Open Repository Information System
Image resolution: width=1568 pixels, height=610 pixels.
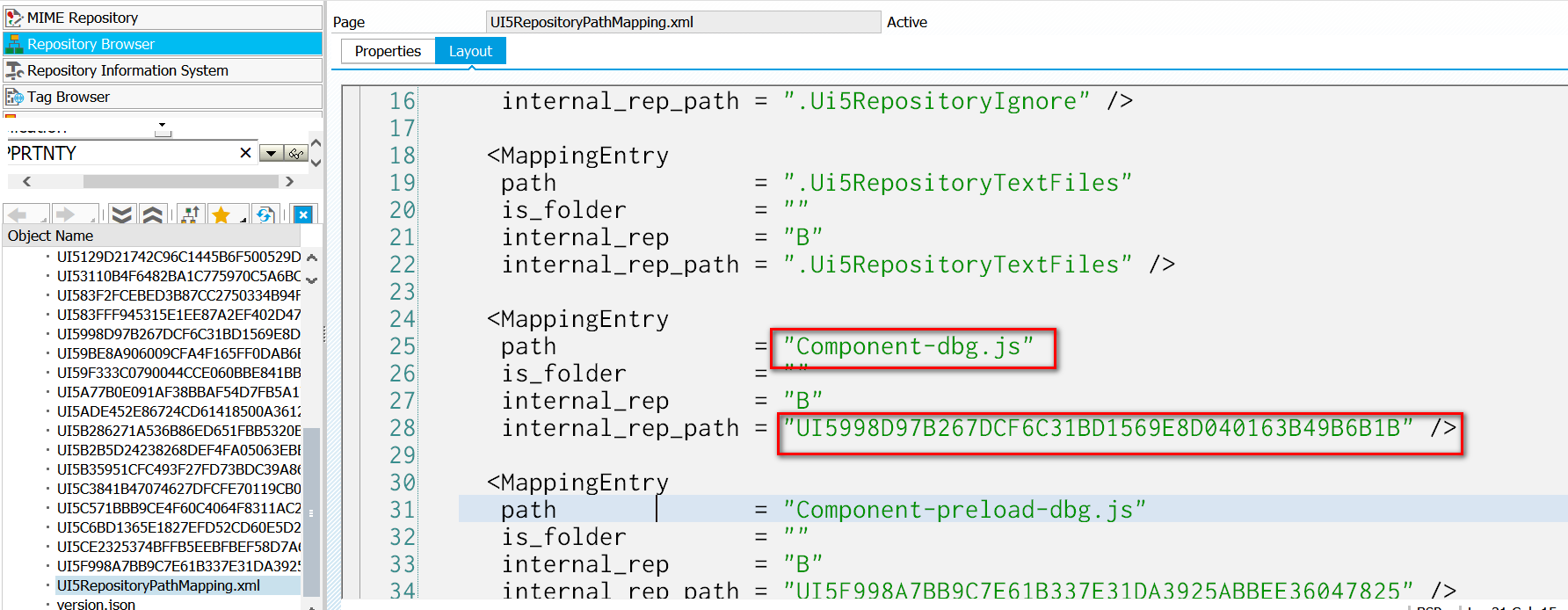(163, 70)
